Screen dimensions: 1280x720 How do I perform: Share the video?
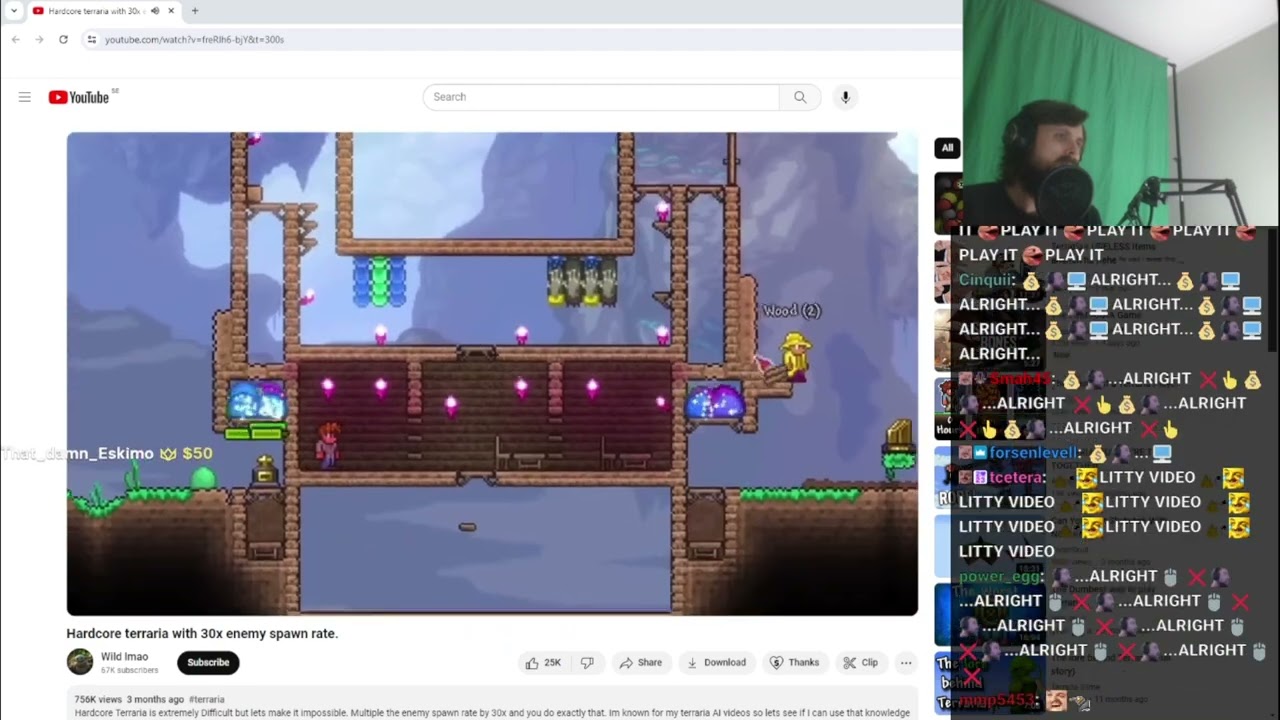[640, 662]
